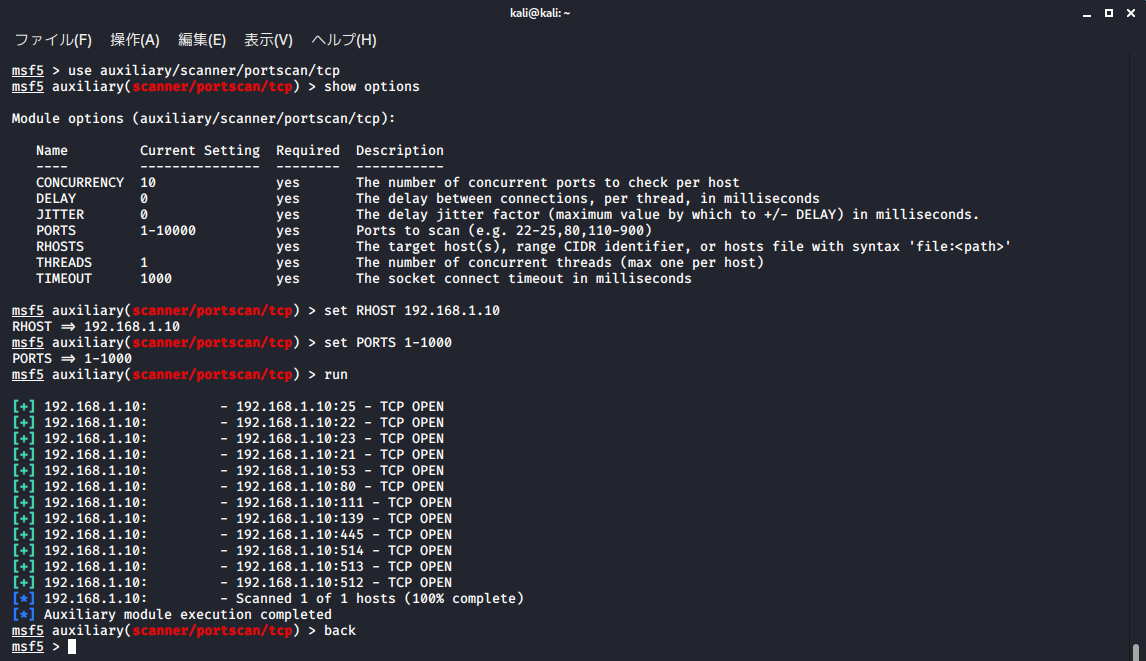Click the cursor at the msf5 prompt
Image resolution: width=1146 pixels, height=661 pixels.
72,646
